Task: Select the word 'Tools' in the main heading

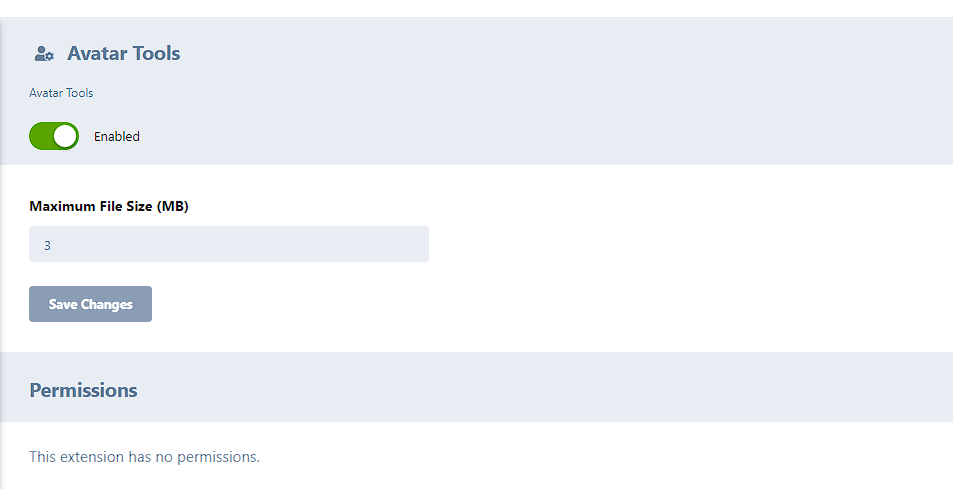Action: click(x=155, y=54)
